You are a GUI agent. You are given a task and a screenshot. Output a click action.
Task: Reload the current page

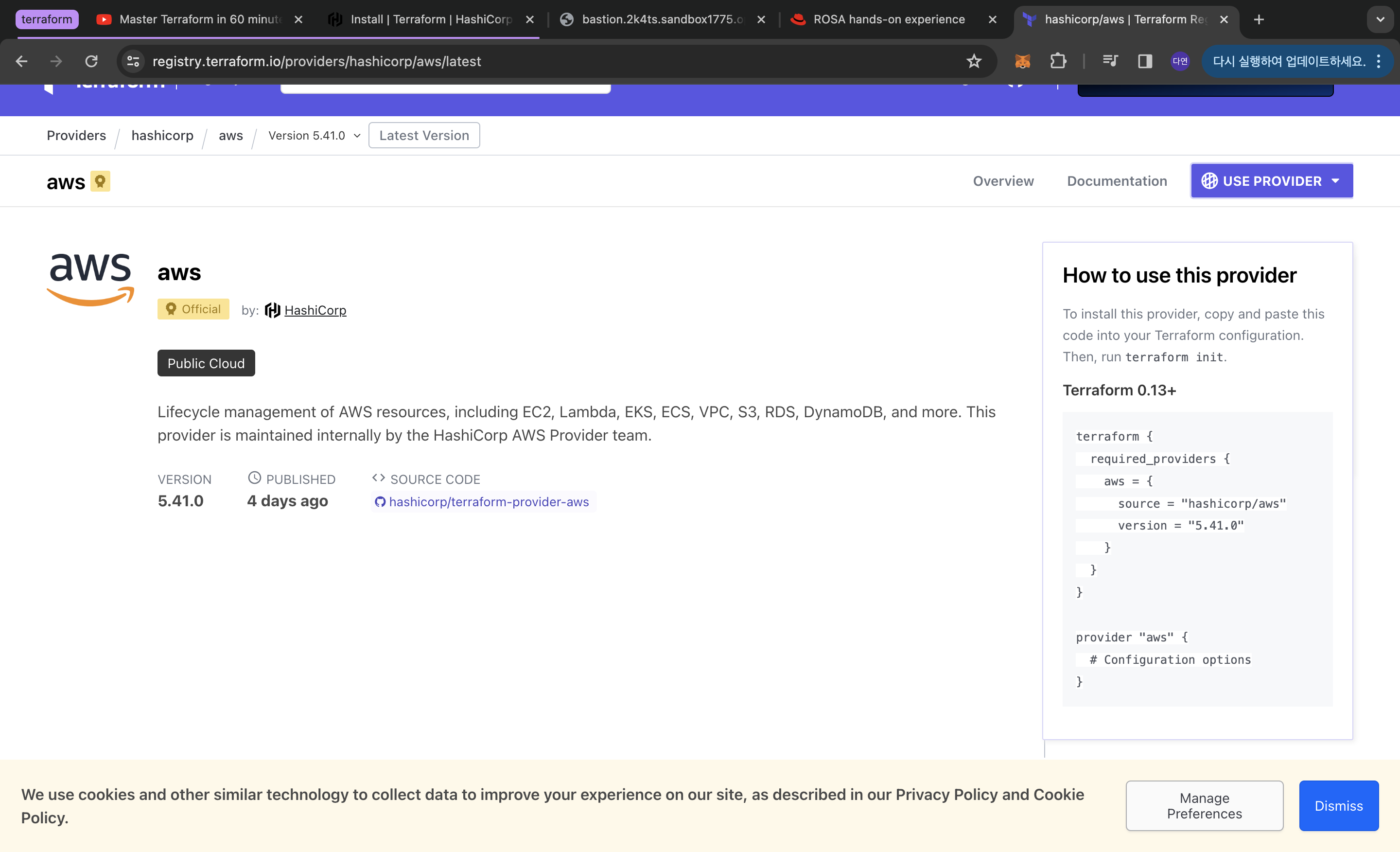(x=91, y=61)
